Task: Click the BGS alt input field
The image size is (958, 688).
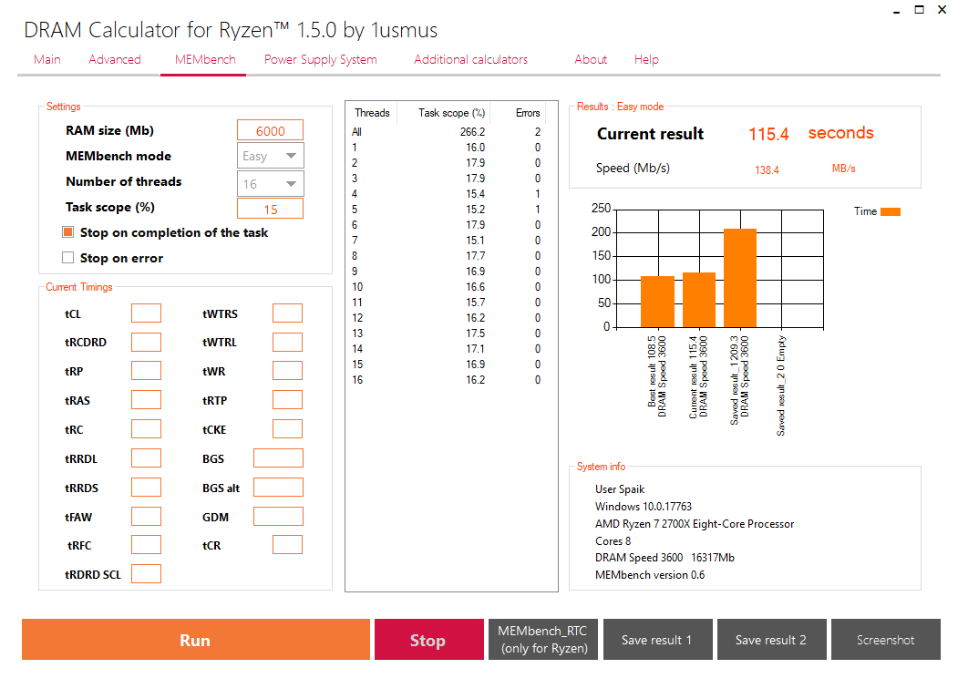Action: click(278, 488)
